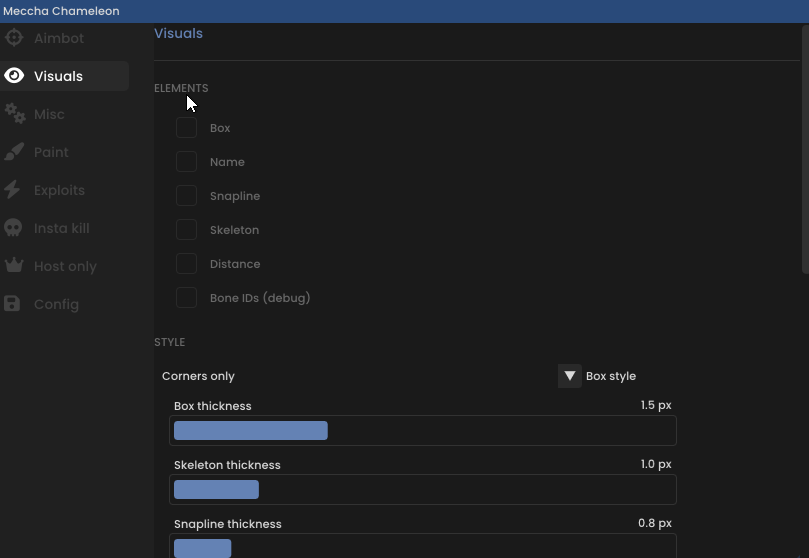Click the Config save disk icon

[12, 304]
